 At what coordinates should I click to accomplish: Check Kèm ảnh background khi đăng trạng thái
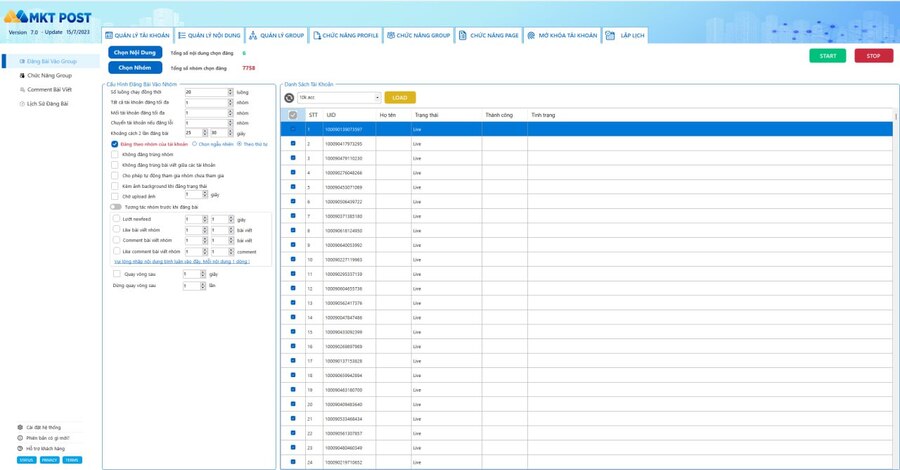[115, 187]
